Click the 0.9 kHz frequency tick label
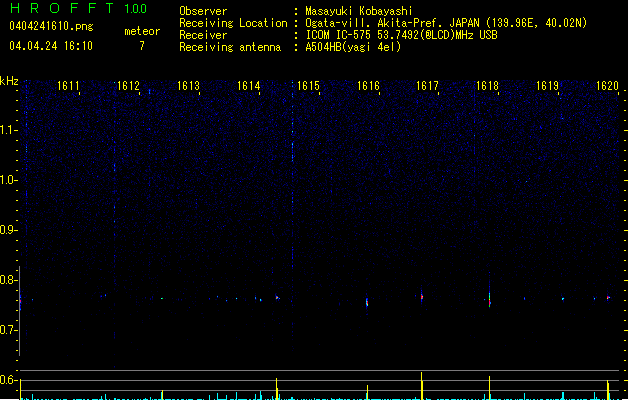This screenshot has width=629, height=400. click(x=8, y=230)
